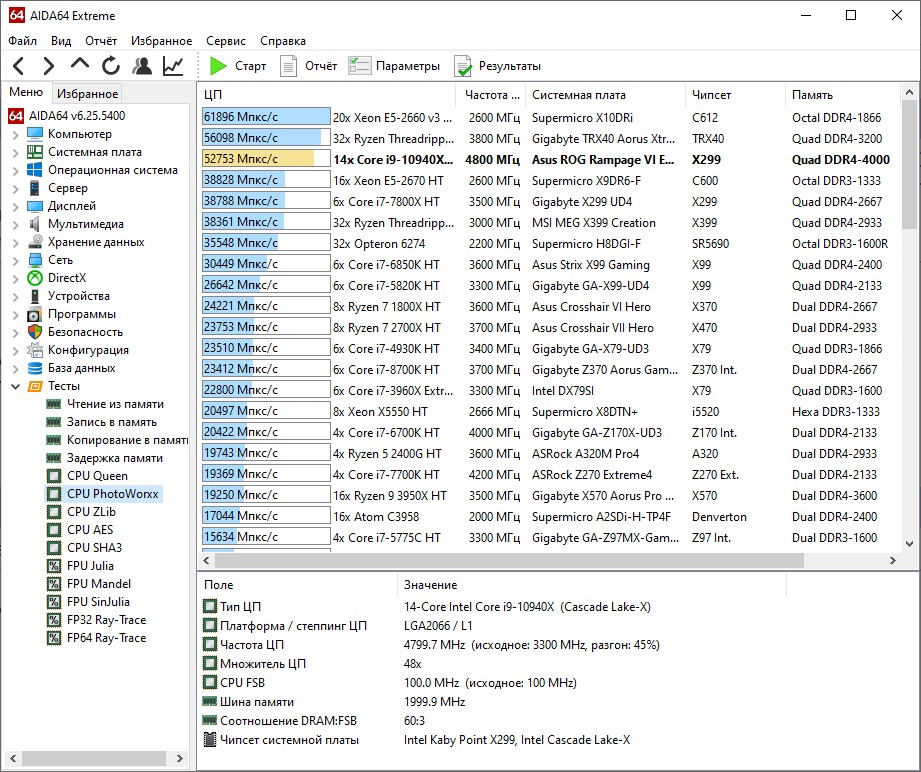Image resolution: width=921 pixels, height=772 pixels.
Task: Click the results list horizontal scrollbar right arrow
Action: coord(893,560)
